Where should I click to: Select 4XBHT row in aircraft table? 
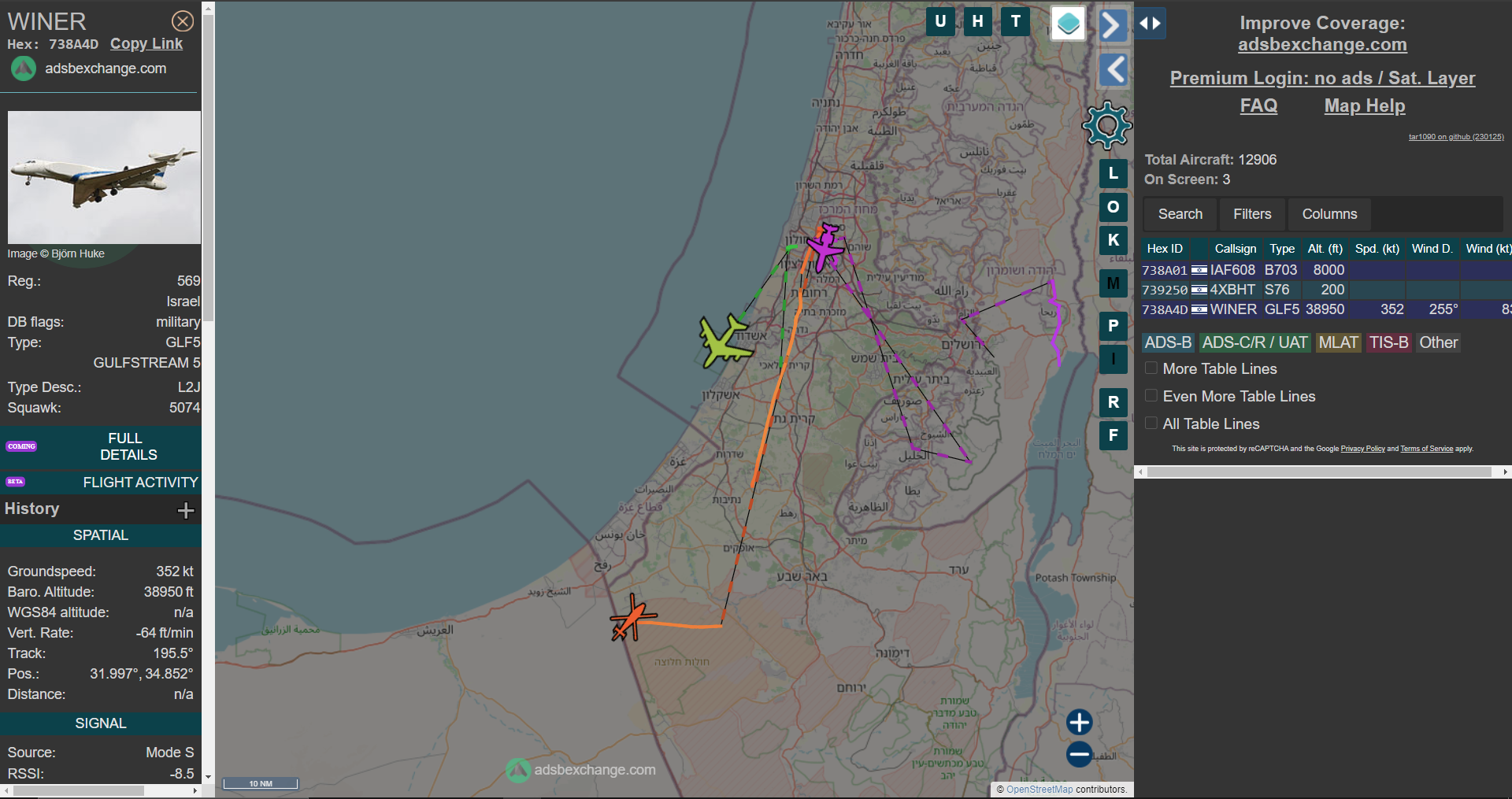click(1326, 290)
